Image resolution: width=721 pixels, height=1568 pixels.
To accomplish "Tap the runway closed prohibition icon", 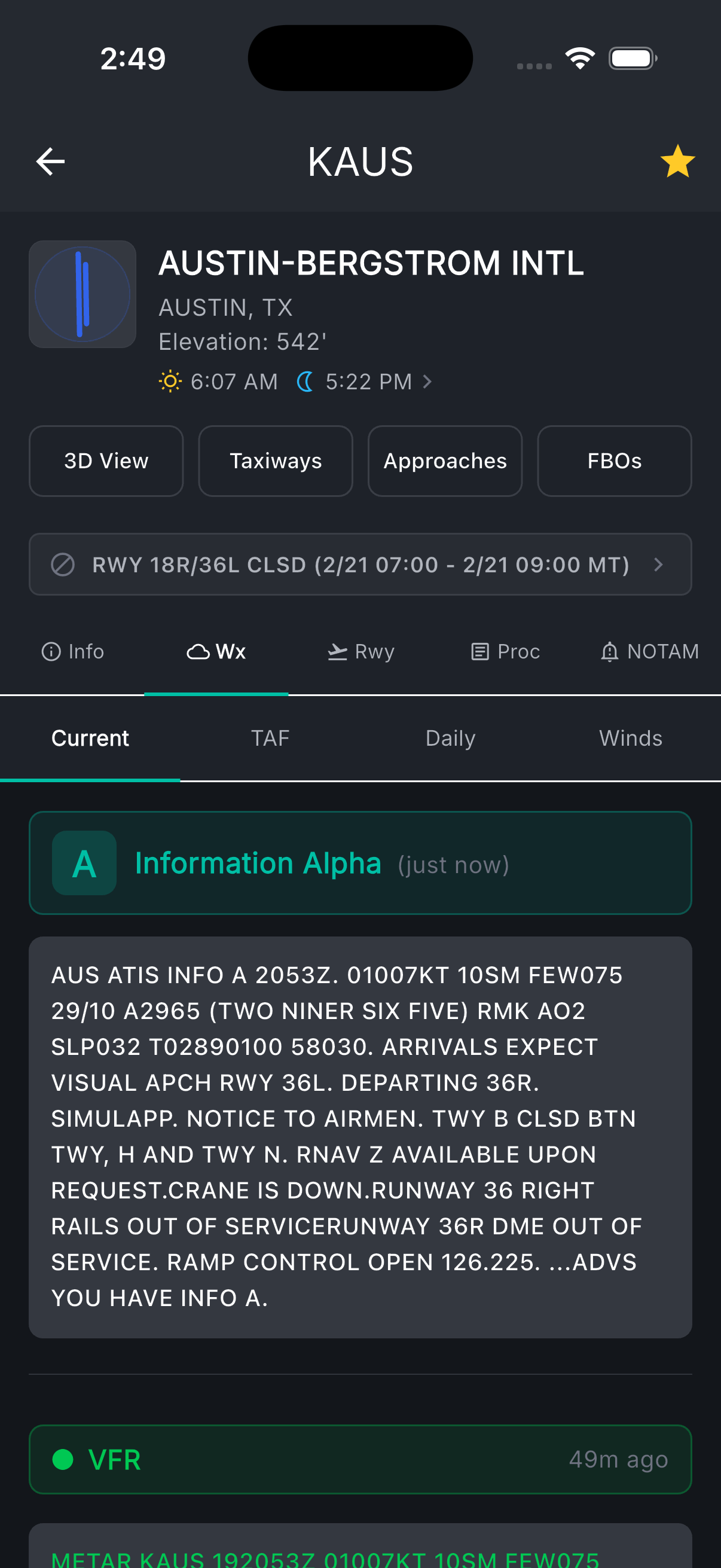I will 63,565.
